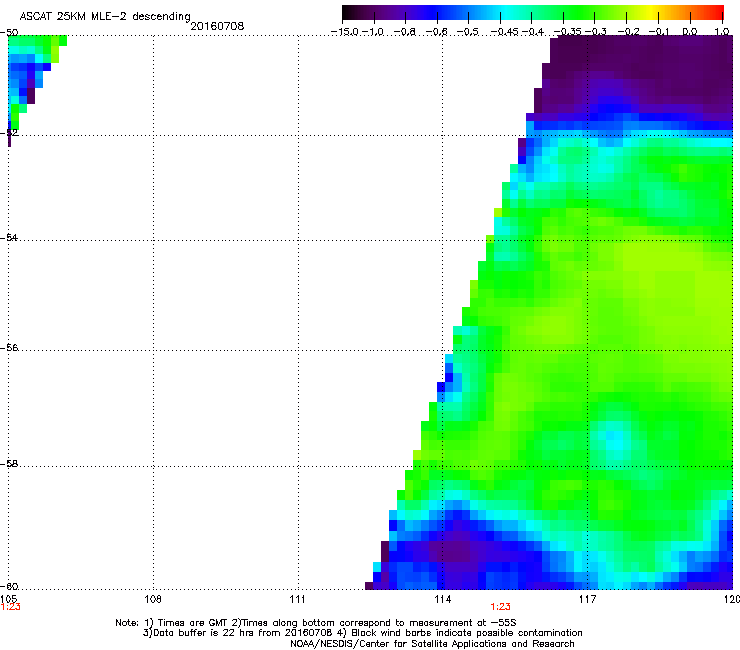Click the -56 latitude axis label

click(x=9, y=347)
